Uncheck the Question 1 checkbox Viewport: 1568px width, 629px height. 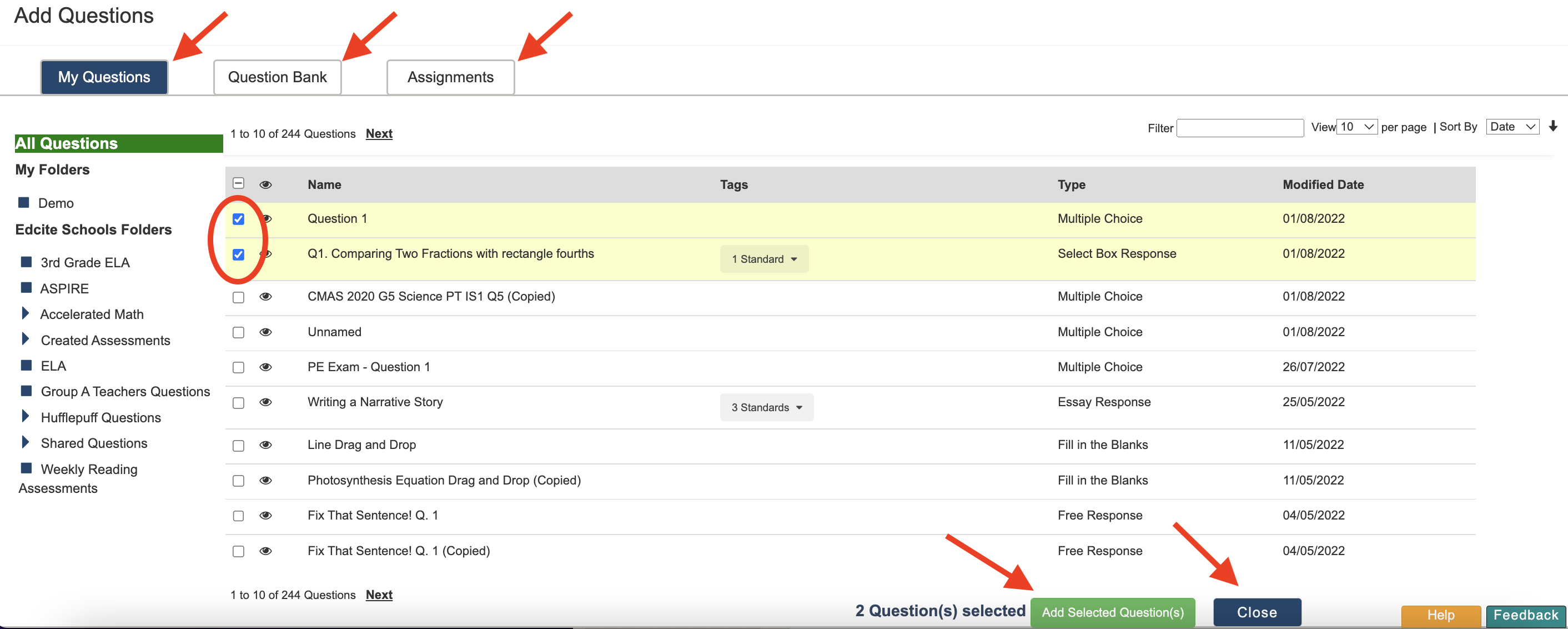pyautogui.click(x=239, y=219)
